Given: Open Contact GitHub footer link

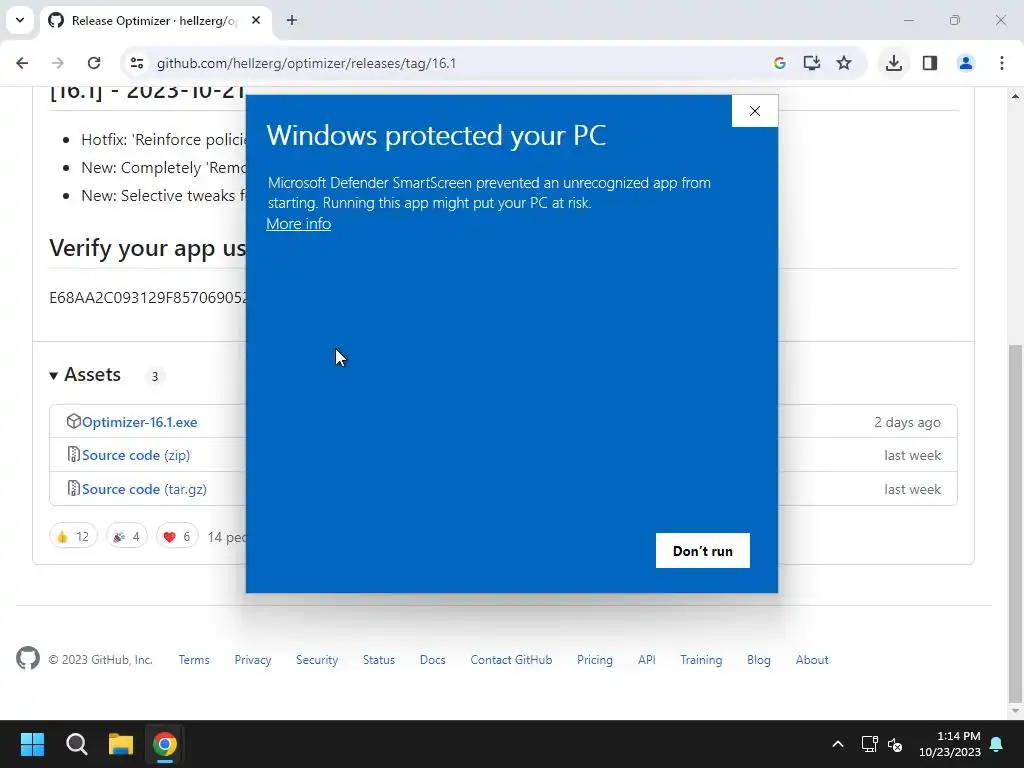Looking at the screenshot, I should point(511,660).
